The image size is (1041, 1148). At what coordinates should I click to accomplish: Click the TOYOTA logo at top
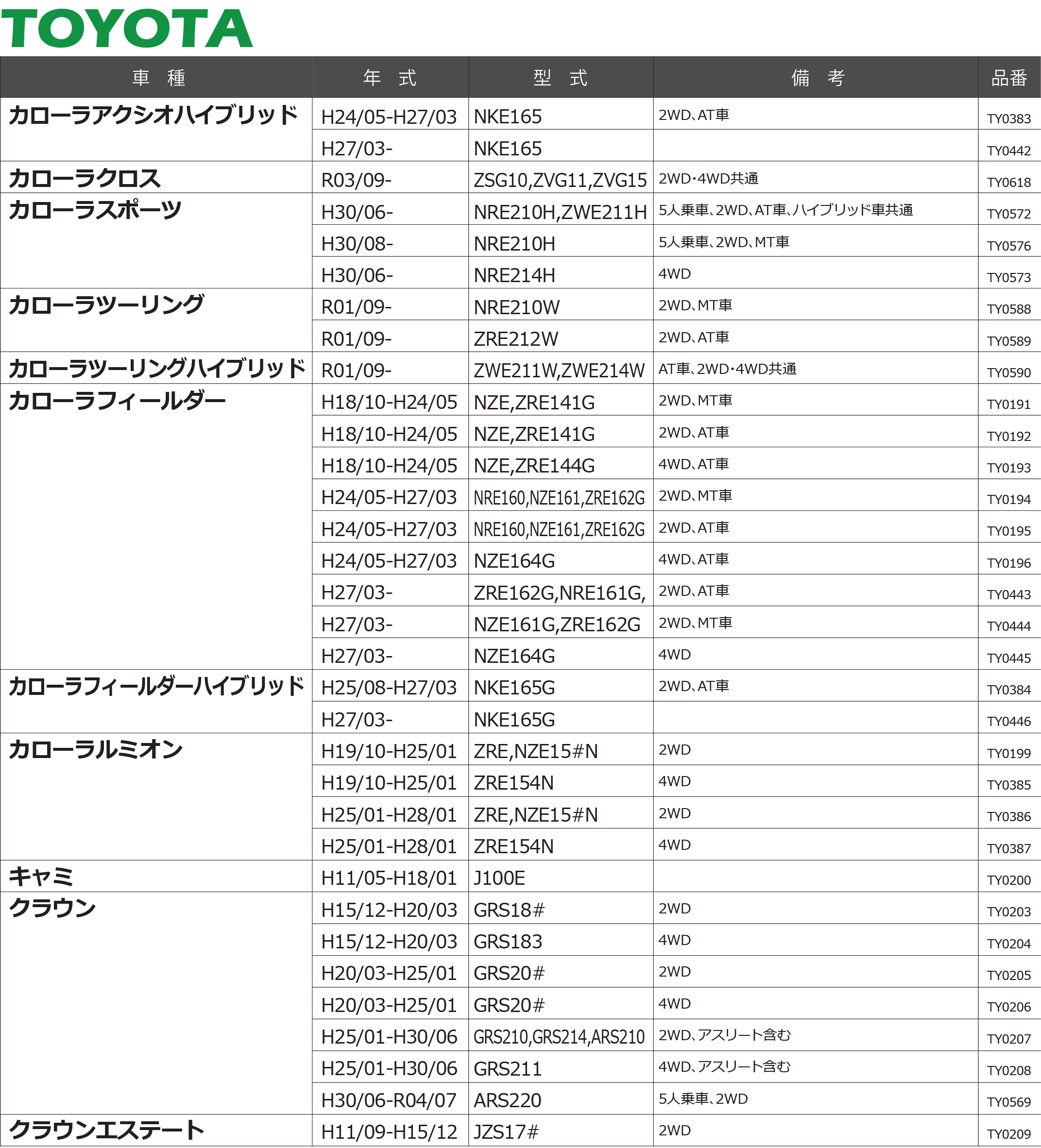click(127, 29)
